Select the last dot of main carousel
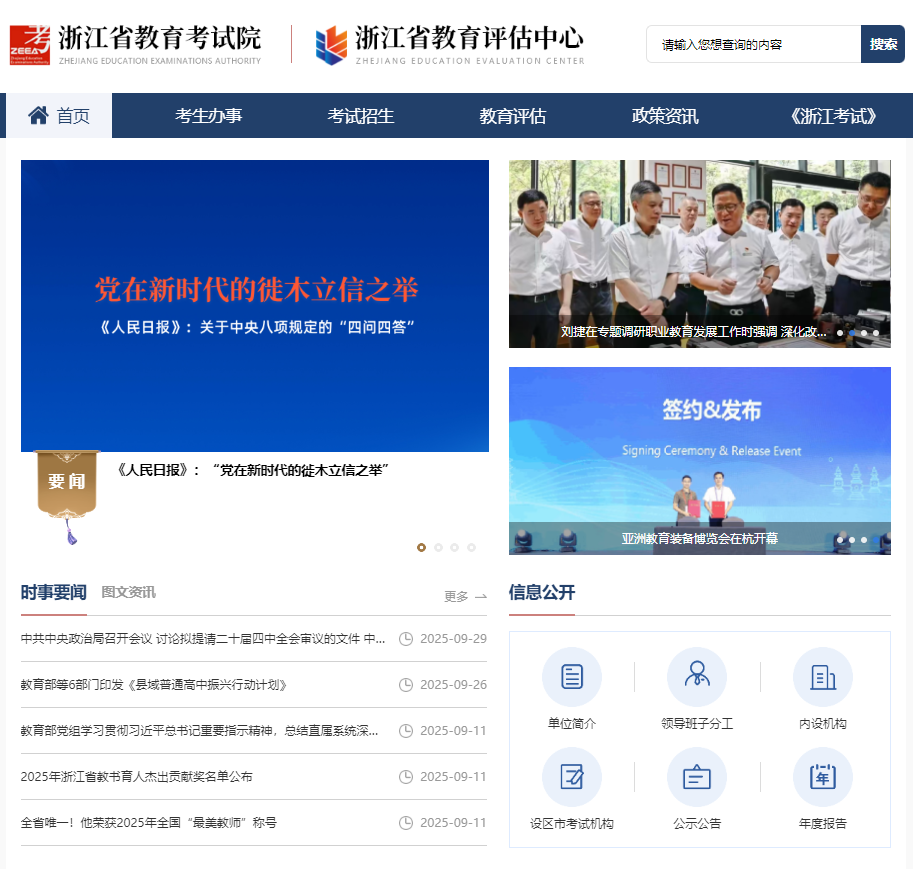The height and width of the screenshot is (869, 913). pyautogui.click(x=472, y=547)
